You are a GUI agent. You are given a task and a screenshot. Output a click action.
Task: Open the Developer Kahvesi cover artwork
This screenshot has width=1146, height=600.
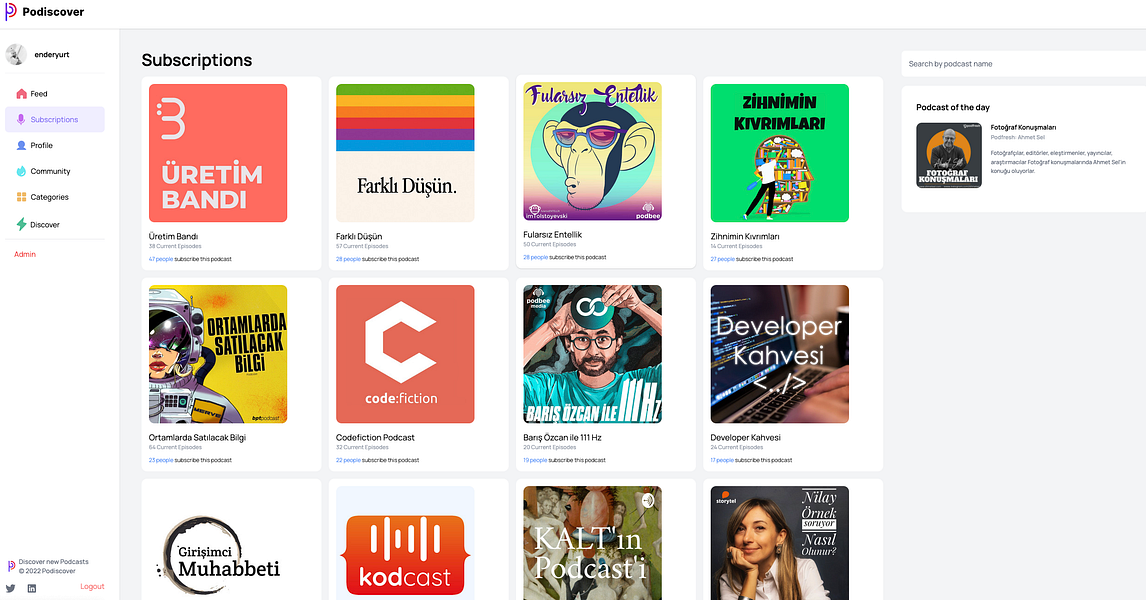click(x=779, y=354)
